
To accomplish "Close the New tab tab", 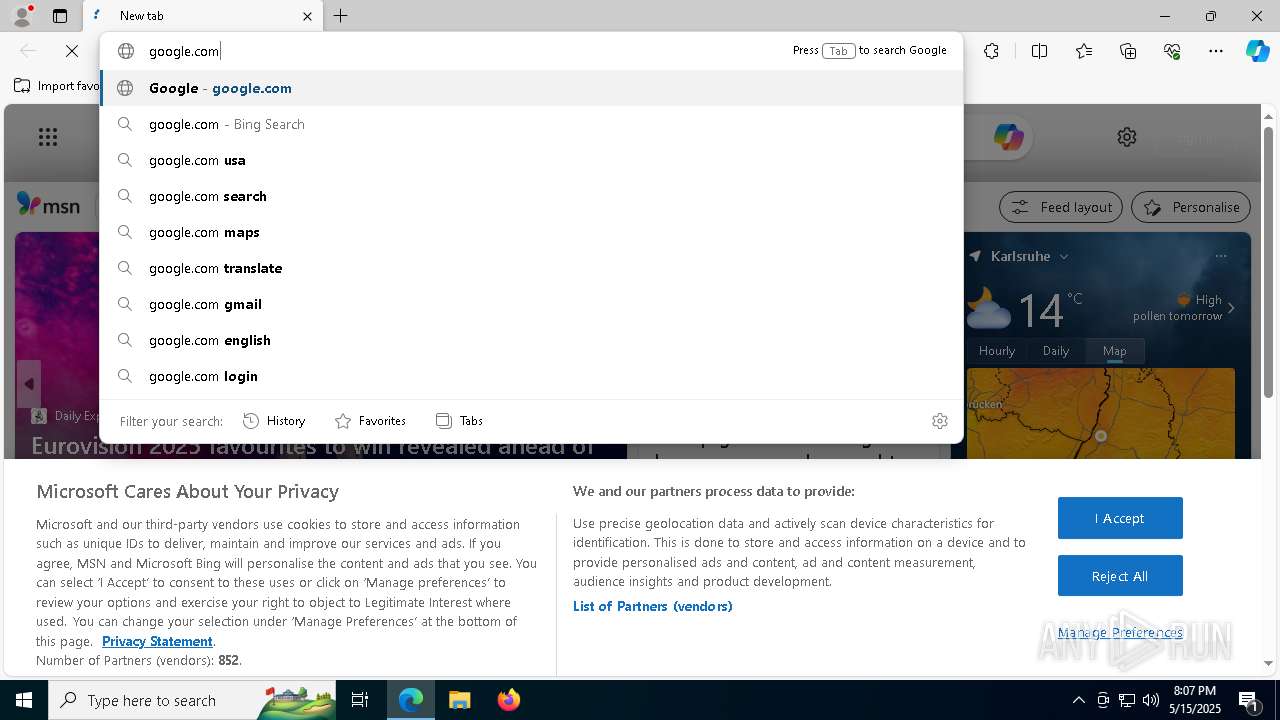I will 307,16.
